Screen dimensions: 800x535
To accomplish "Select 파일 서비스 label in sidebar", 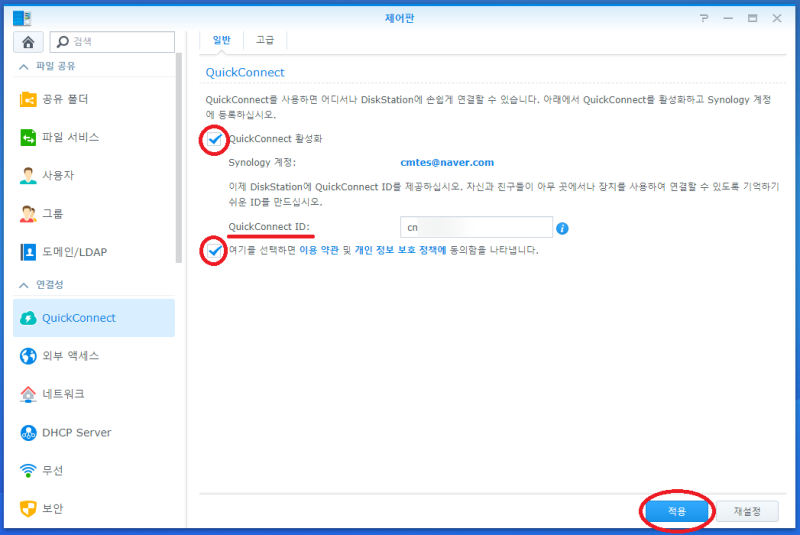I will 70,137.
